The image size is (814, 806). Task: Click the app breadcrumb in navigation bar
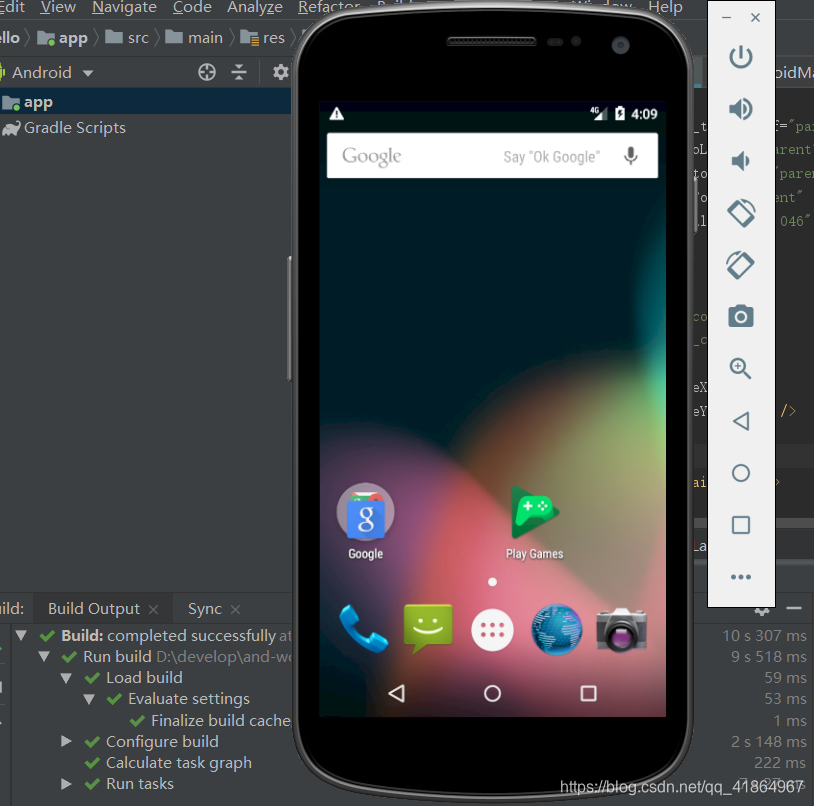(x=62, y=38)
